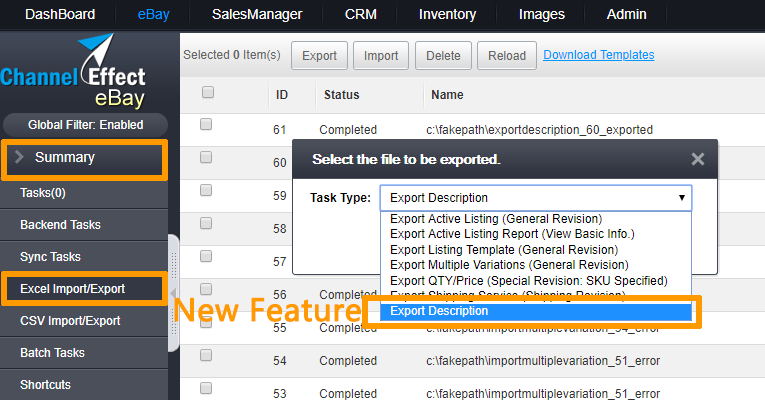765x400 pixels.
Task: Click importmultiplevariation_51_error in row 53
Action: (x=543, y=393)
